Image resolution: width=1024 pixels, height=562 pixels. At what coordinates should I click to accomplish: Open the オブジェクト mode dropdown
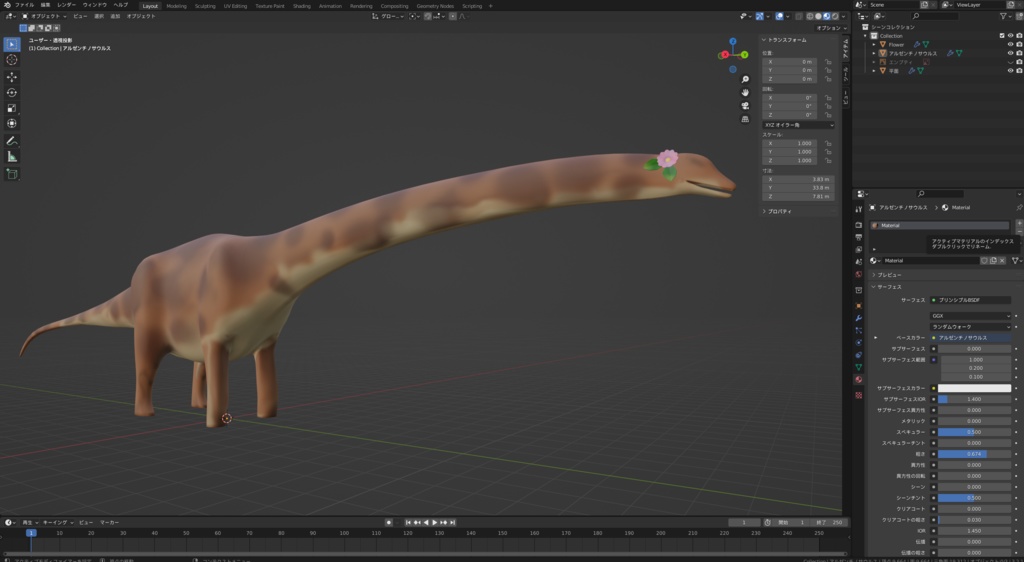click(44, 16)
